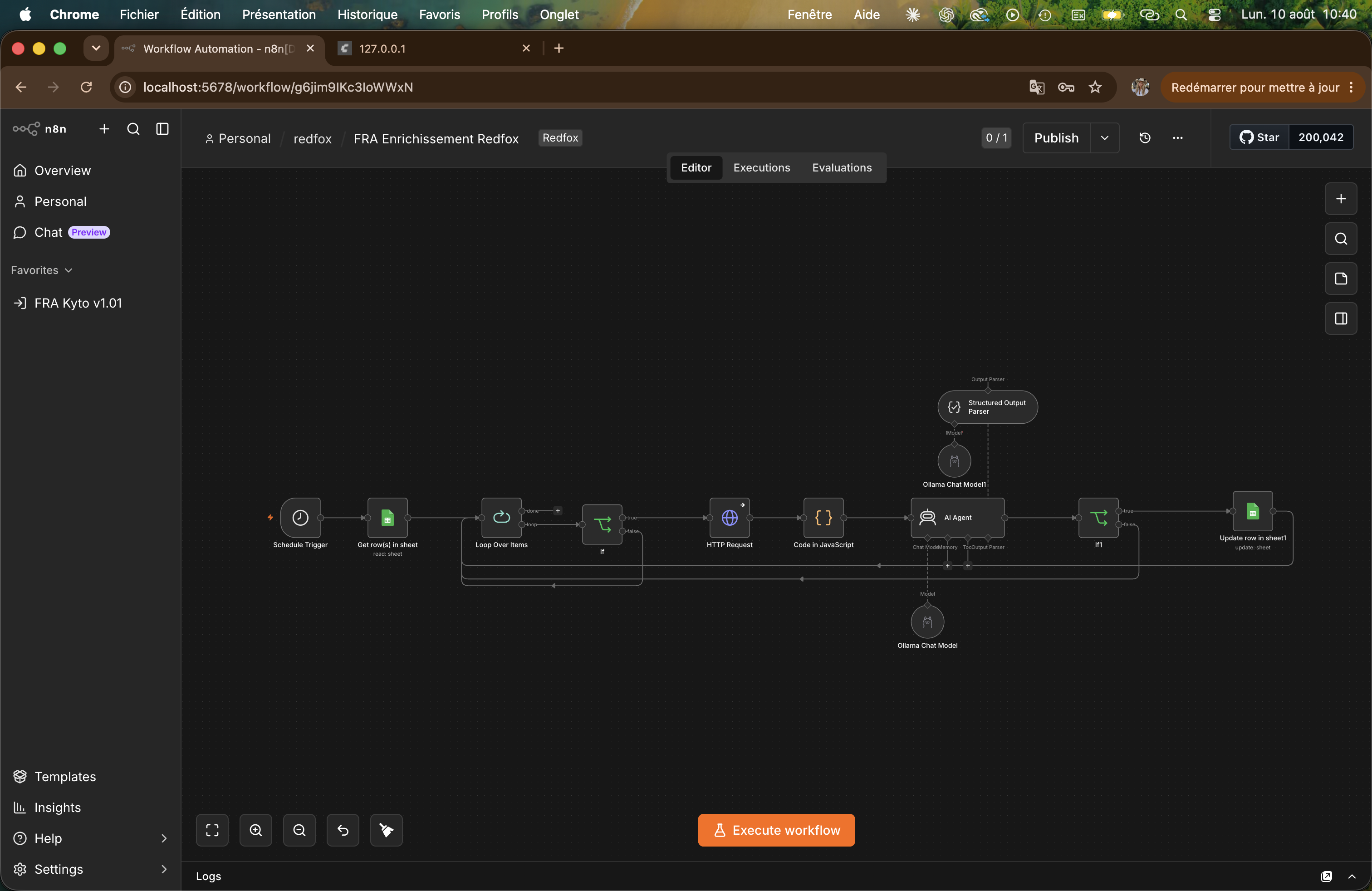Switch to the Executions tab
Image resolution: width=1372 pixels, height=891 pixels.
coord(761,168)
